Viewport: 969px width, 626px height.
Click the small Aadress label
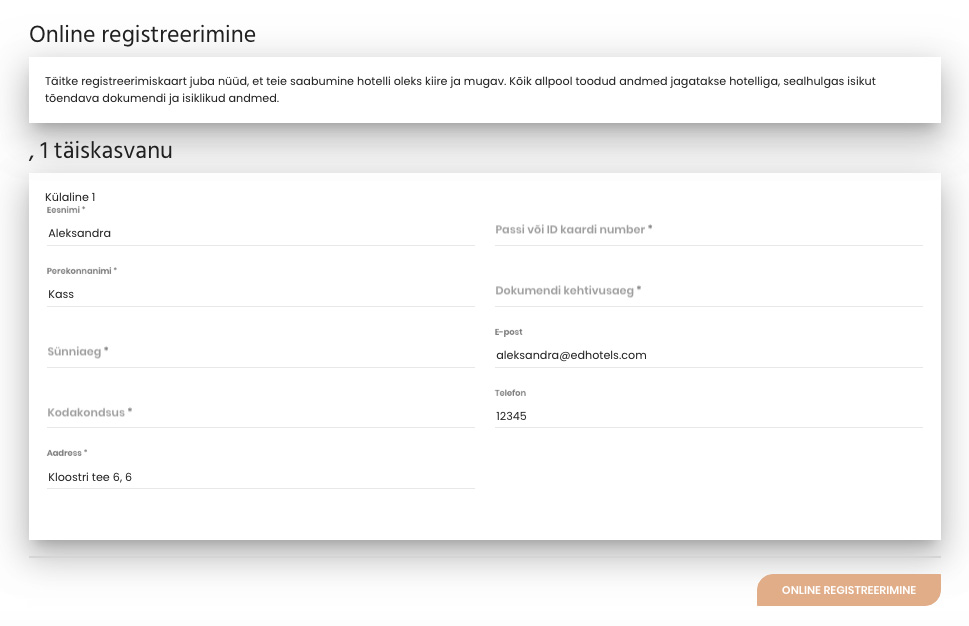[x=67, y=453]
